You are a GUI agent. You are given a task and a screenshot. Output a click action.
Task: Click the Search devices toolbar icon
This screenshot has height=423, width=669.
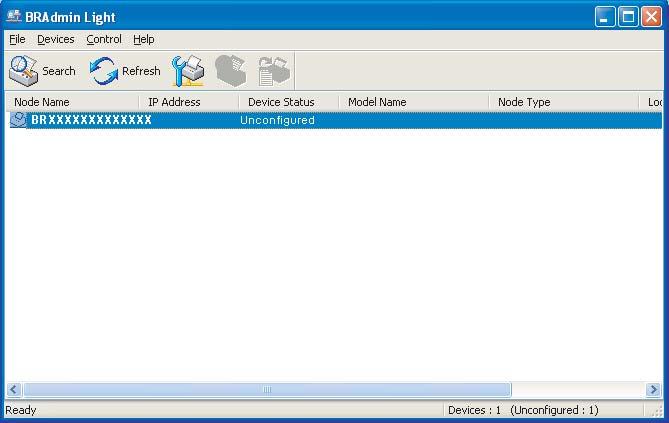coord(23,70)
